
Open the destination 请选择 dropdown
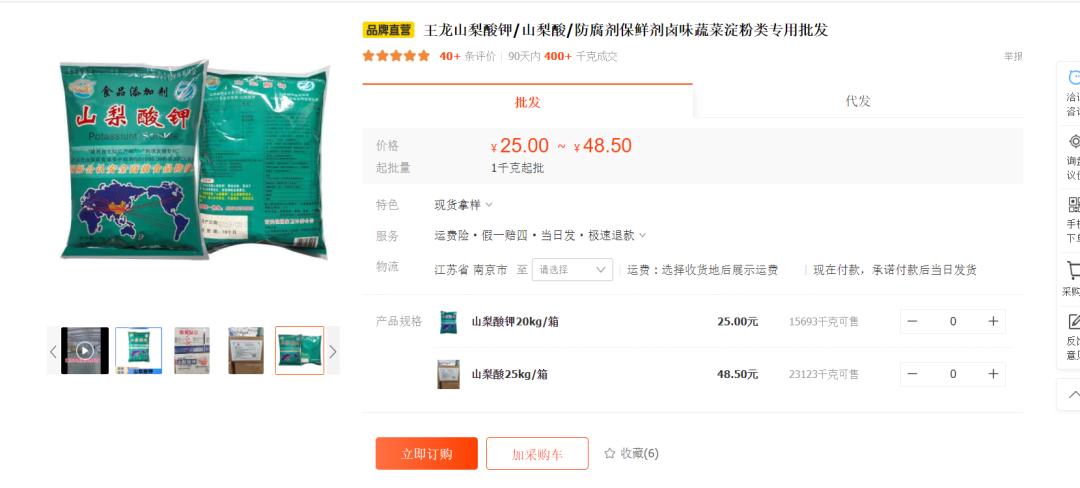[572, 270]
